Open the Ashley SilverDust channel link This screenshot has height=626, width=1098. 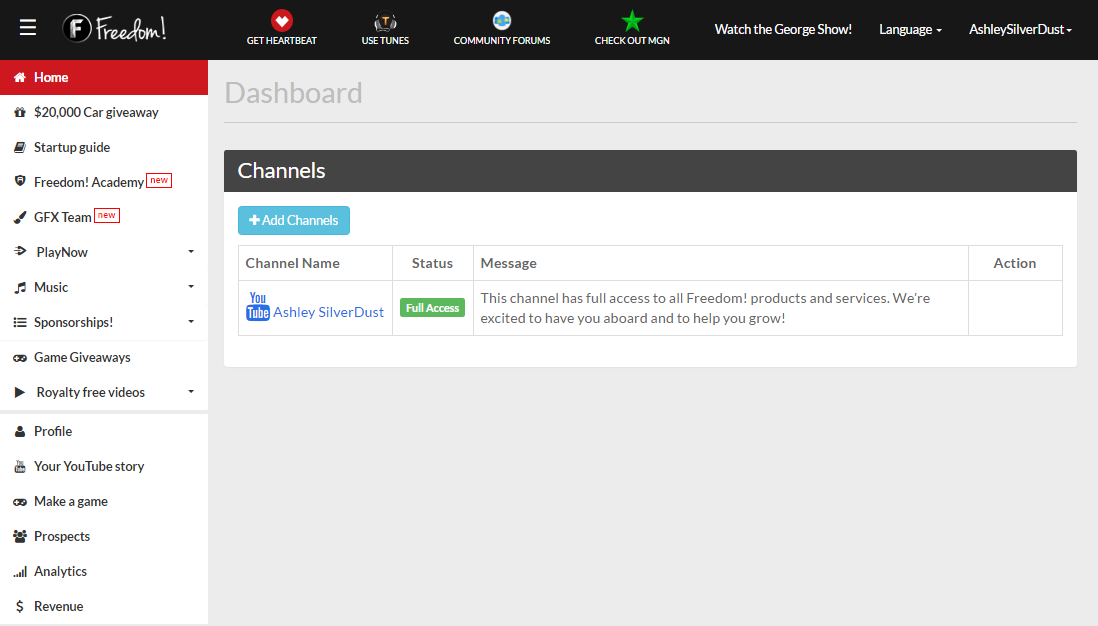point(328,312)
